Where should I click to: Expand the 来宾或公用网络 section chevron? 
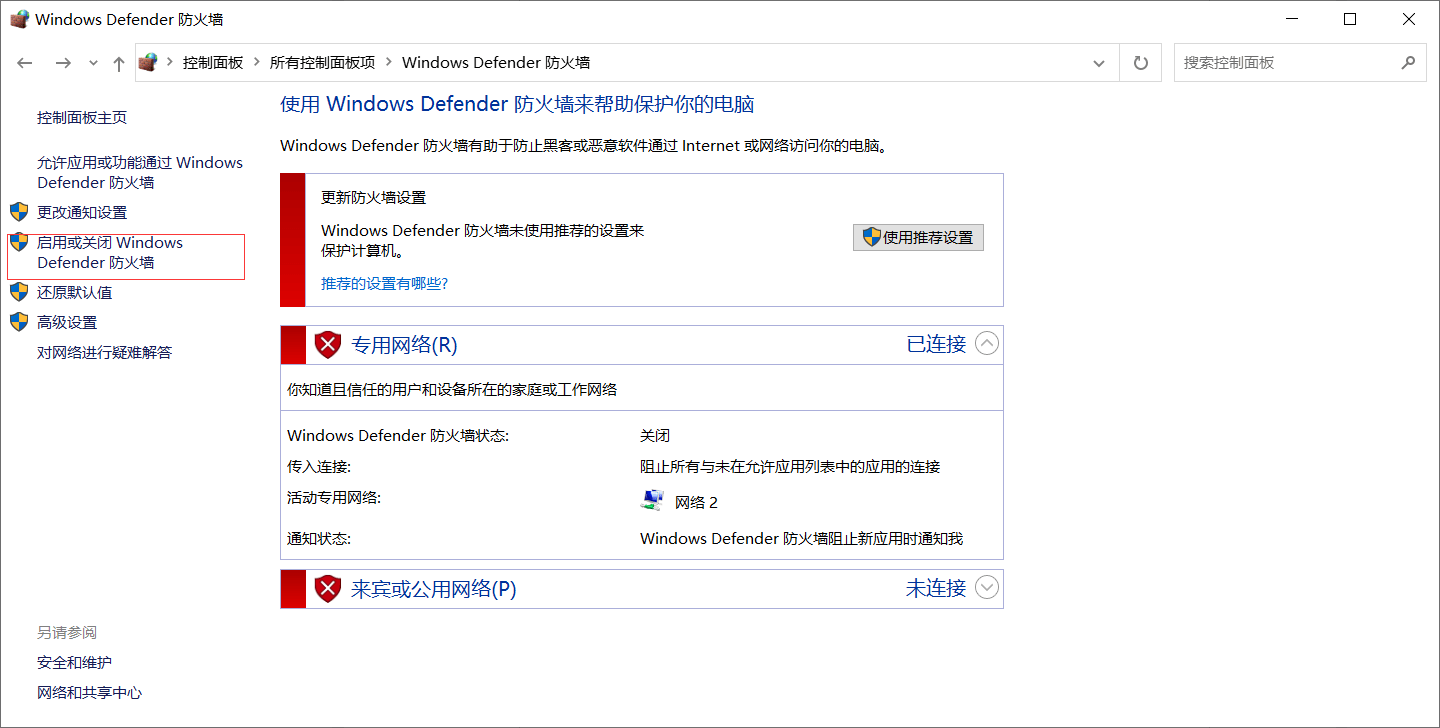tap(987, 587)
